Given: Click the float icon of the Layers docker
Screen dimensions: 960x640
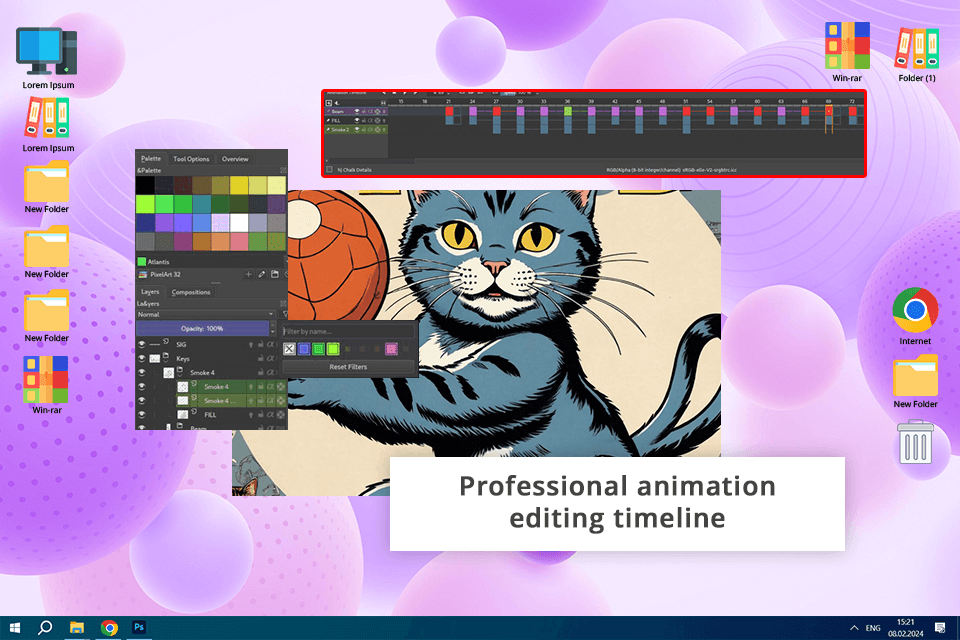Looking at the screenshot, I should [283, 304].
